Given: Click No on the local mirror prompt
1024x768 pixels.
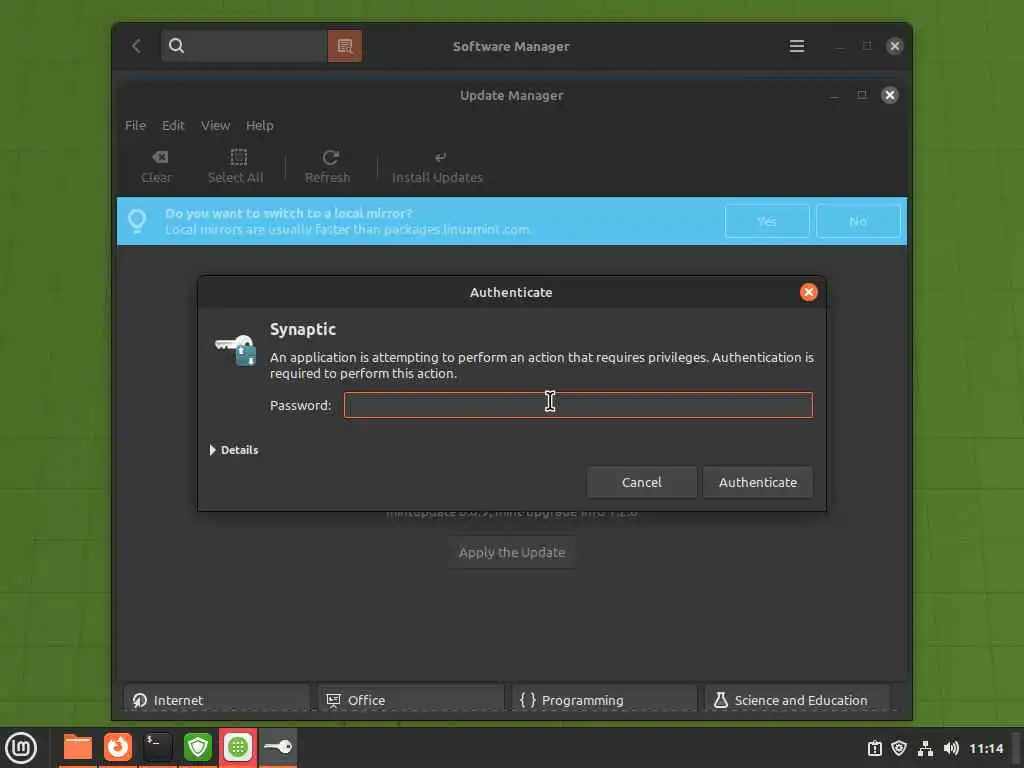Looking at the screenshot, I should 857,221.
